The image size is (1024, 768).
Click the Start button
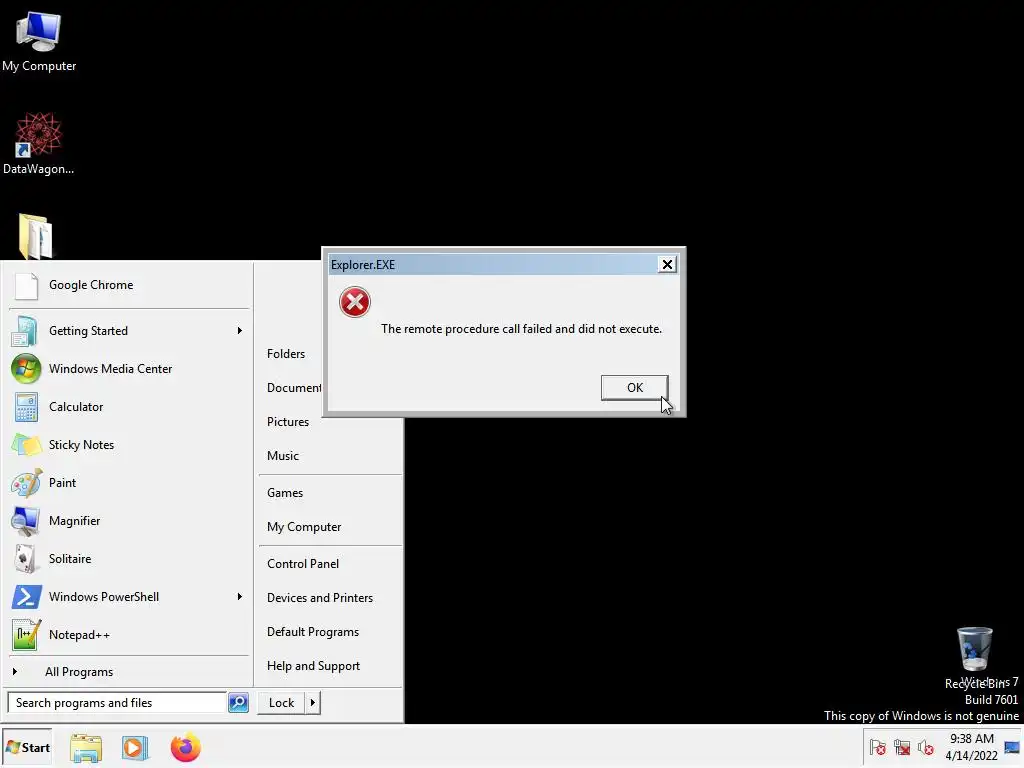[x=27, y=748]
